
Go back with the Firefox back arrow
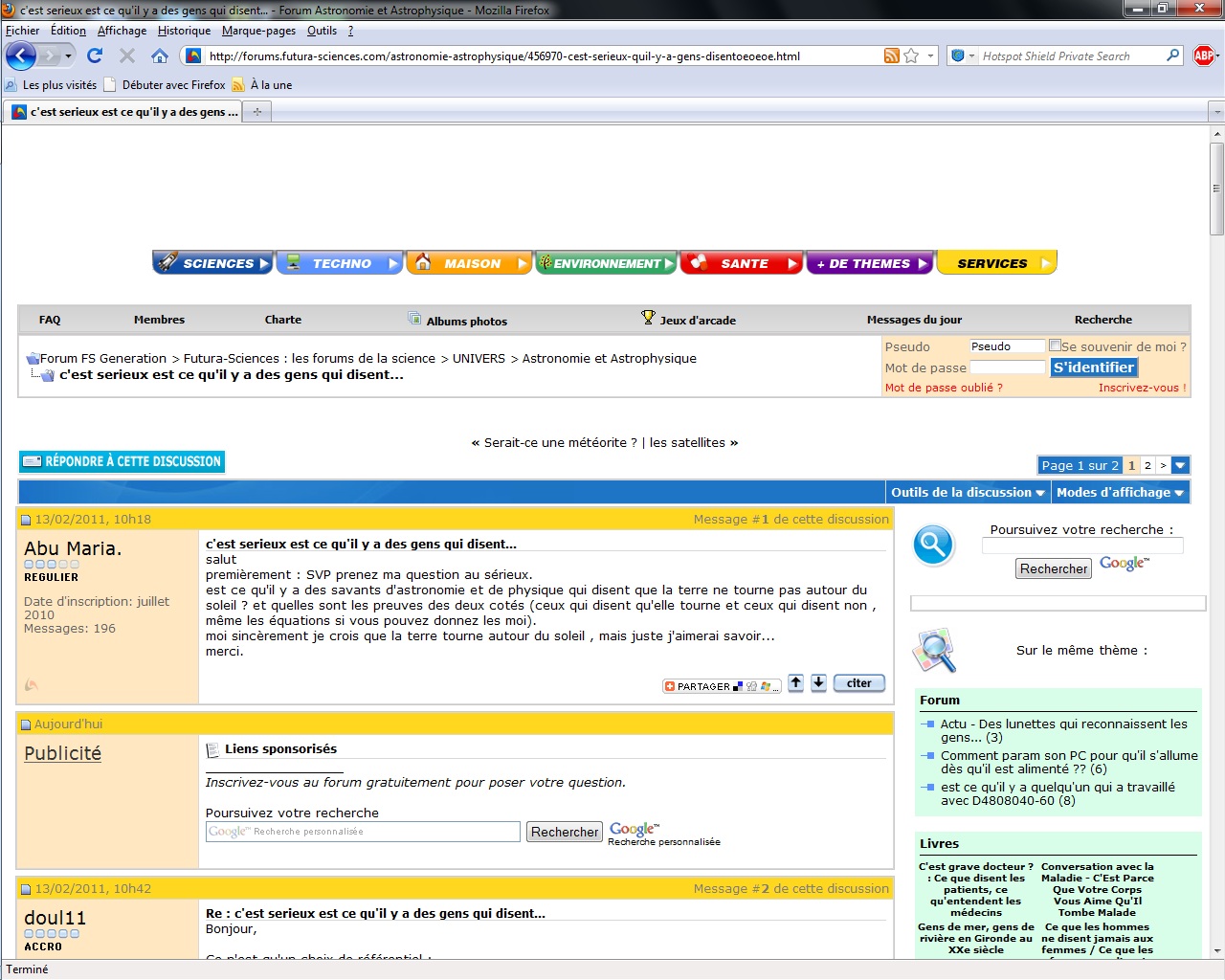click(20, 56)
